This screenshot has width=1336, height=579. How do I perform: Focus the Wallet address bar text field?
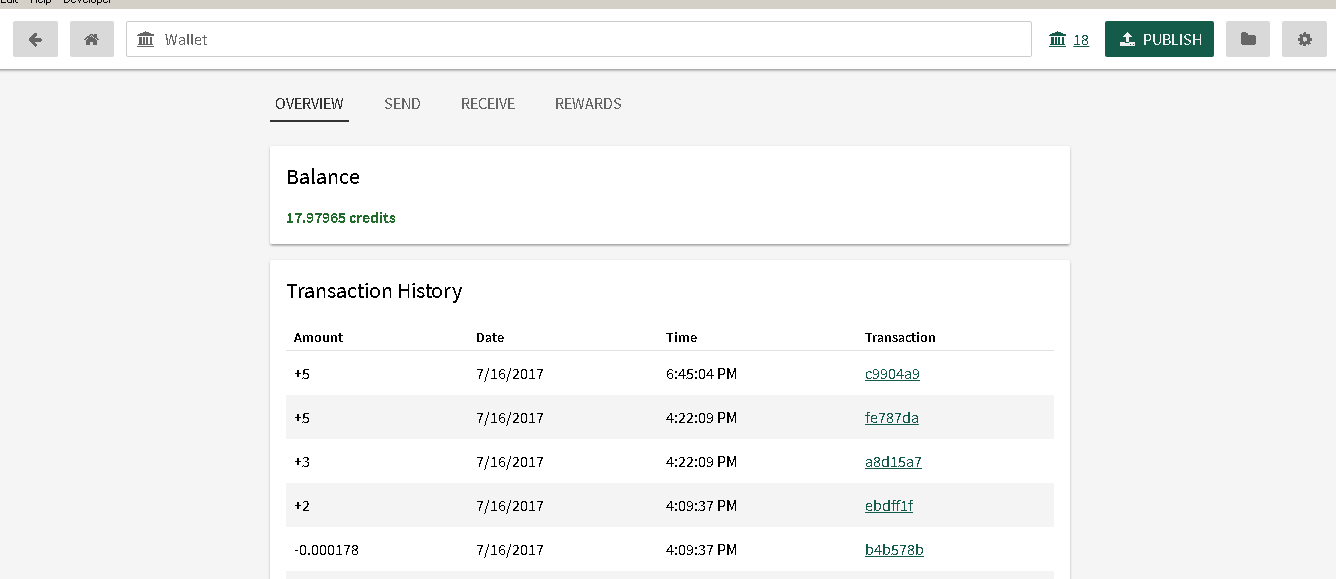[590, 40]
